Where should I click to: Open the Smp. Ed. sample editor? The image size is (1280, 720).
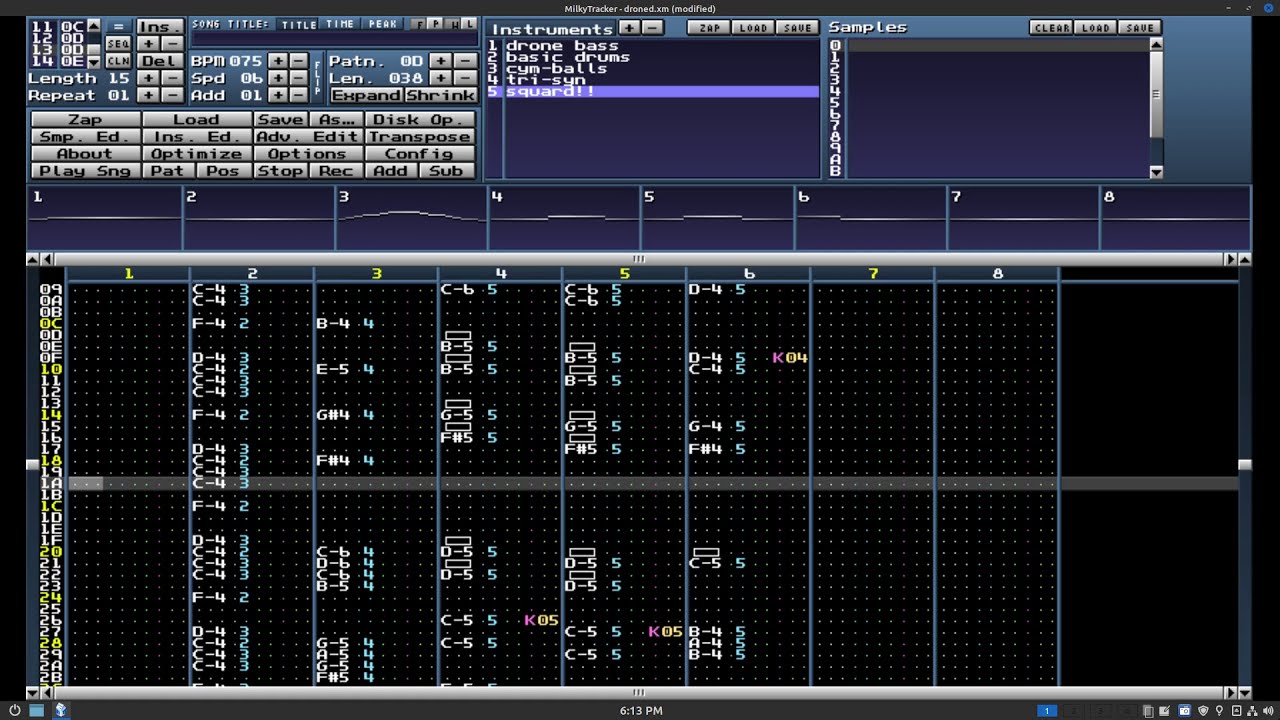tap(85, 137)
